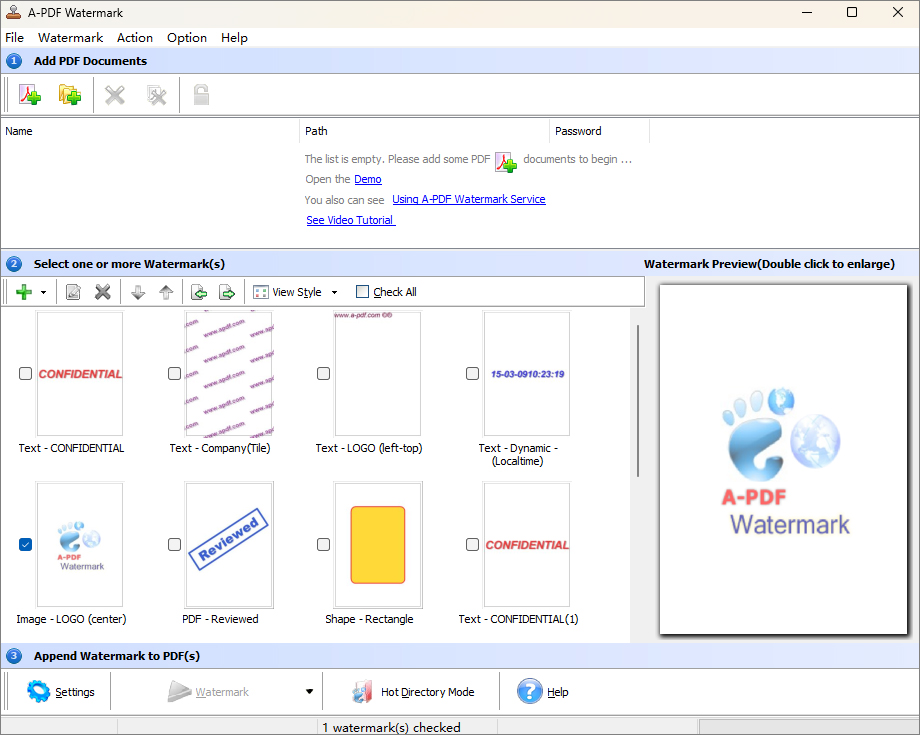Select the PDF - Reviewed thumbnail

(x=229, y=544)
